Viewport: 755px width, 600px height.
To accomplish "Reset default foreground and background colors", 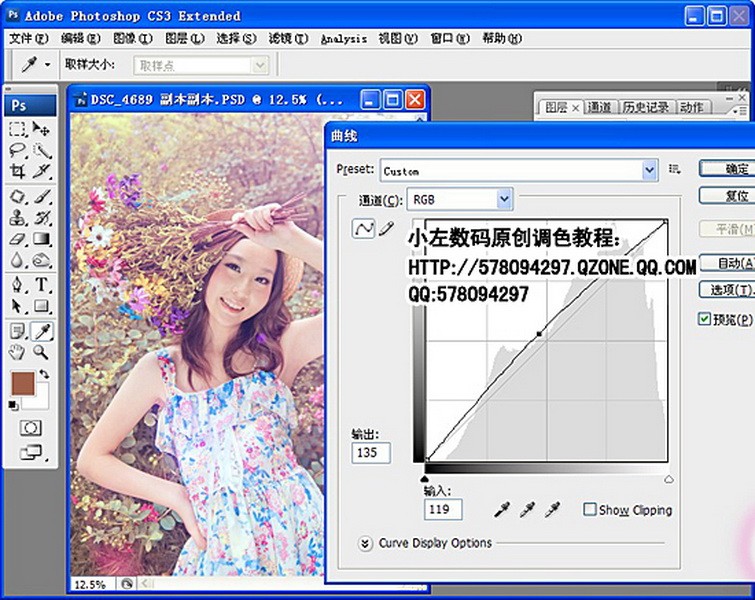I will click(x=13, y=406).
